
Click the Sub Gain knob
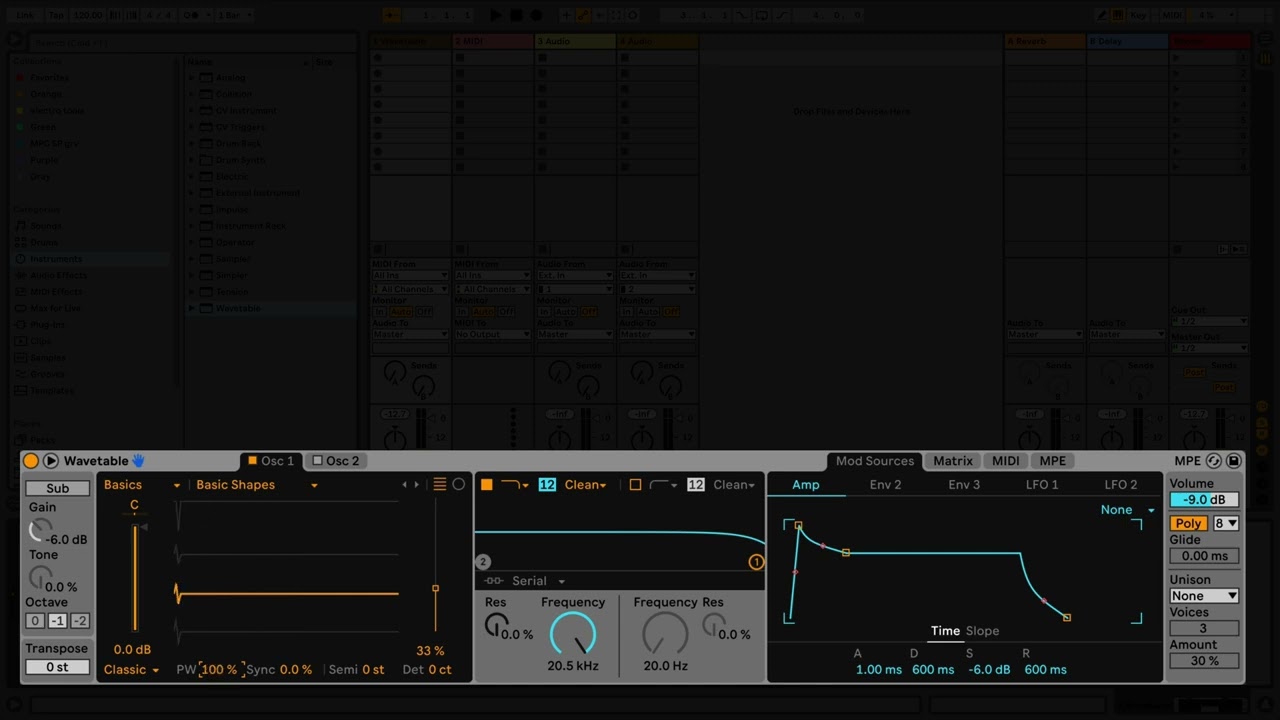(x=39, y=532)
